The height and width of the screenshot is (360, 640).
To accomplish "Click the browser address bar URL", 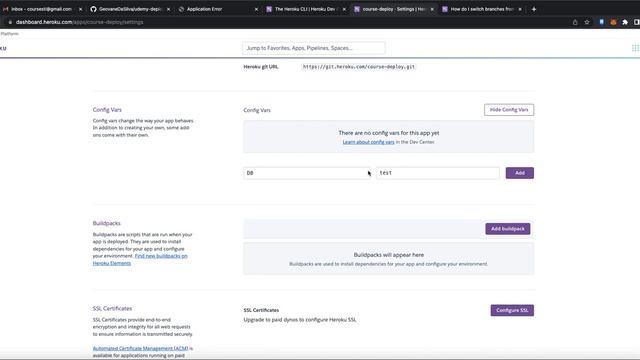I will [80, 22].
